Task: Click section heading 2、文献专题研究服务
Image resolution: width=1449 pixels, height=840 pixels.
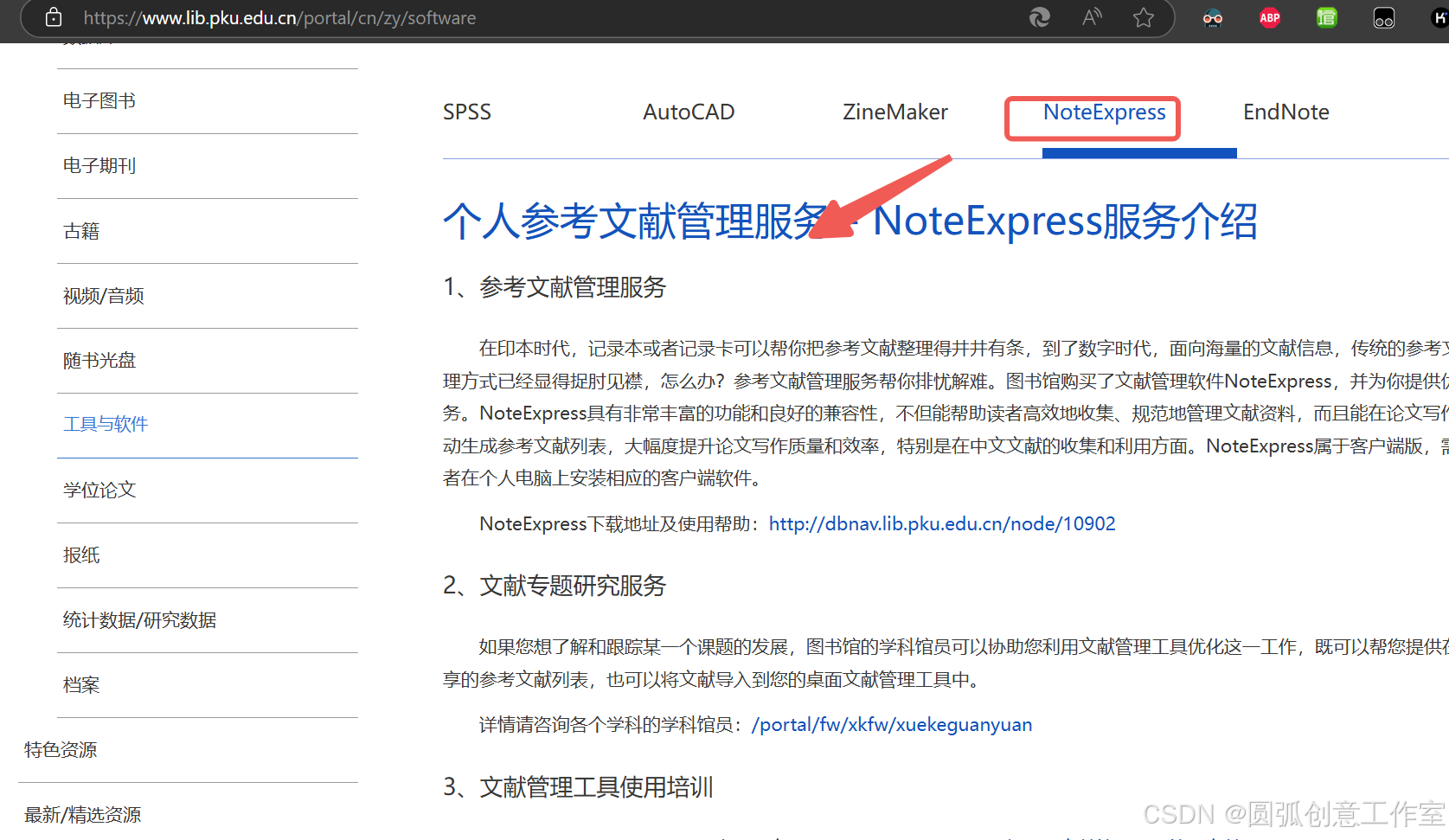Action: [x=555, y=586]
